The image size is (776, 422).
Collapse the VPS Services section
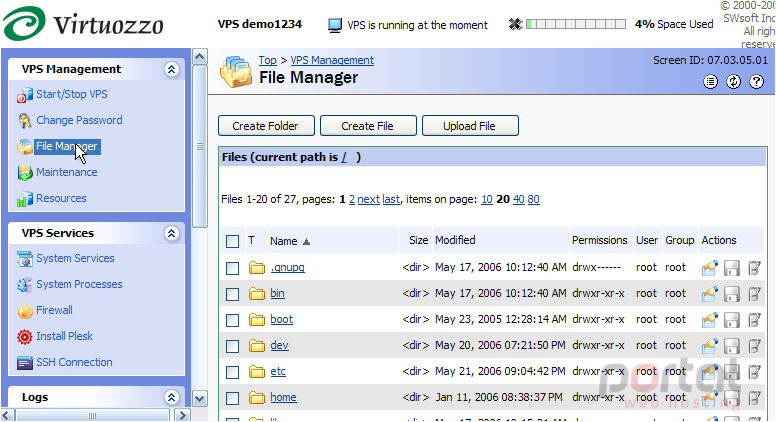click(x=172, y=234)
